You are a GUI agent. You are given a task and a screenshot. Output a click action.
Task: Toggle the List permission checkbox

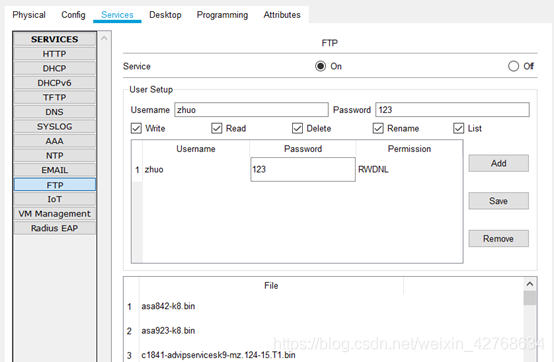coord(459,128)
